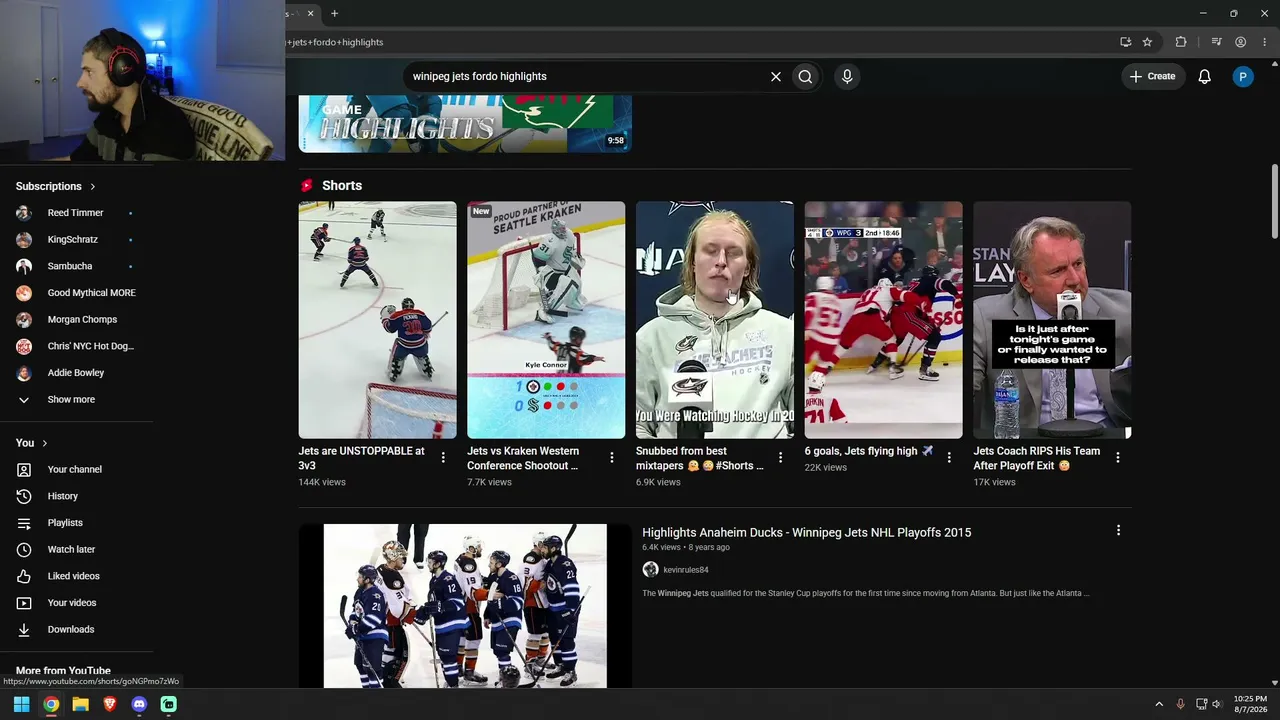Open Streamlabs app in taskbar
Image resolution: width=1280 pixels, height=720 pixels.
[x=169, y=704]
